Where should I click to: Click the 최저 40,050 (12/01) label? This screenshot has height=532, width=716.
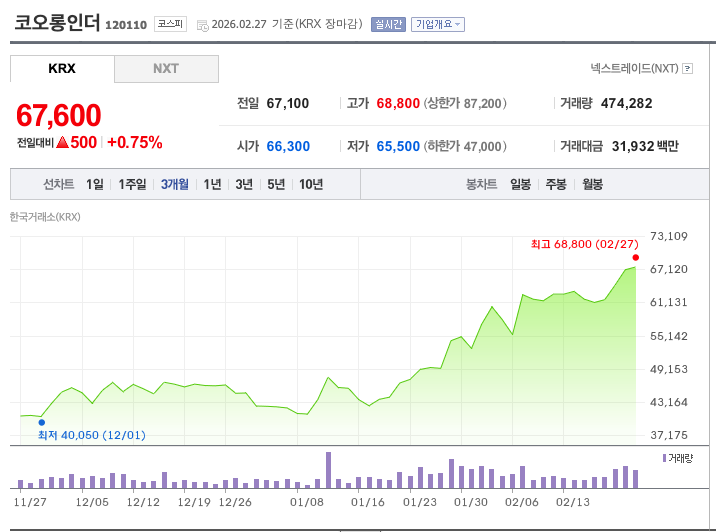point(92,435)
